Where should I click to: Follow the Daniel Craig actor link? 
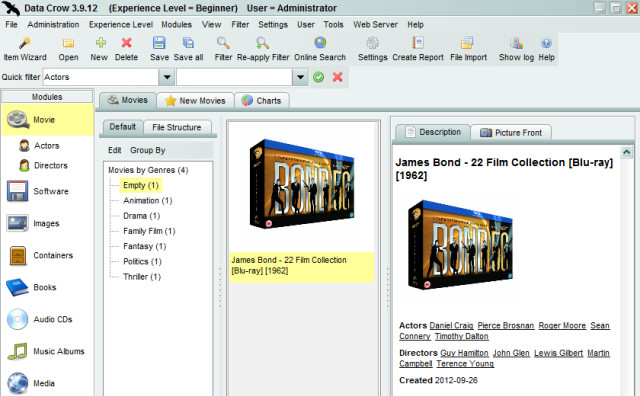tap(451, 326)
